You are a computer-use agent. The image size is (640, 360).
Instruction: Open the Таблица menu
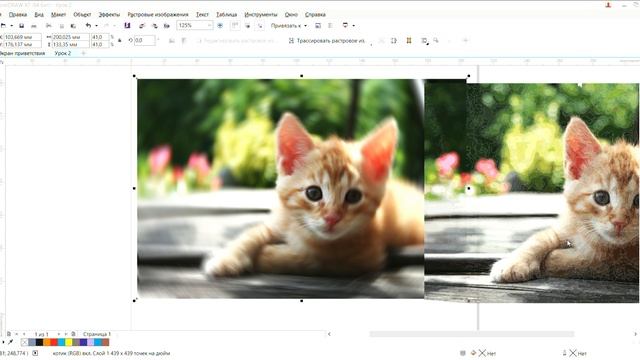(x=227, y=14)
